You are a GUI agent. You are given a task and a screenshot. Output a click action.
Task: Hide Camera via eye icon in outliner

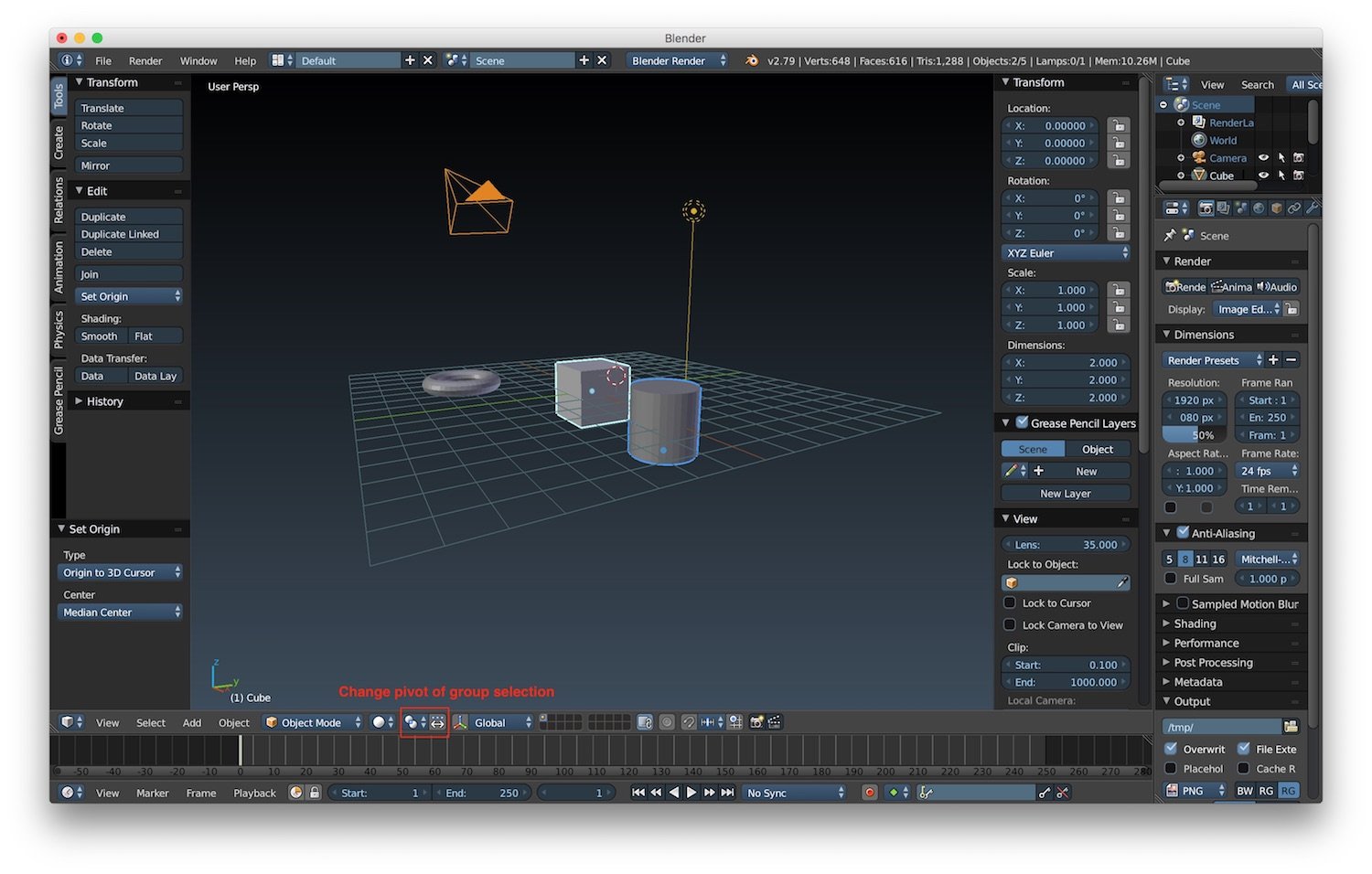(x=1263, y=158)
